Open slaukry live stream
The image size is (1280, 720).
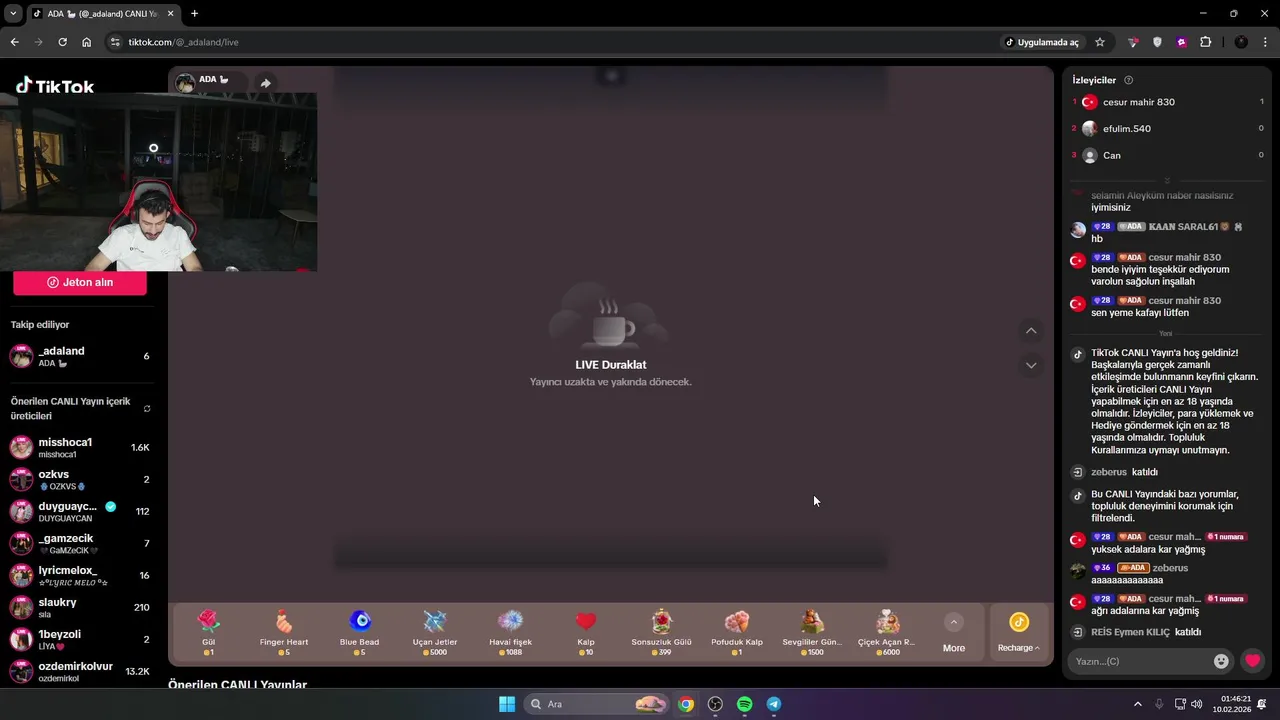(x=80, y=607)
